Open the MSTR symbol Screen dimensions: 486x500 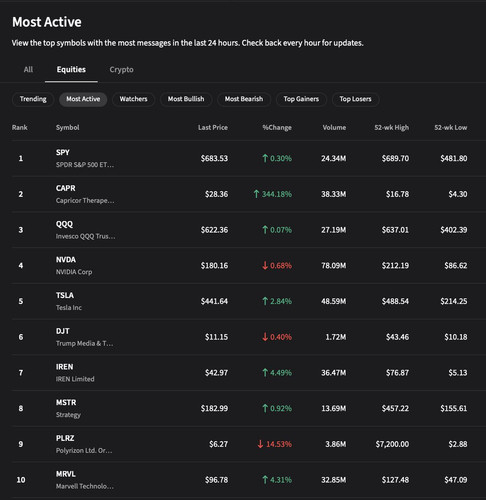tap(66, 402)
